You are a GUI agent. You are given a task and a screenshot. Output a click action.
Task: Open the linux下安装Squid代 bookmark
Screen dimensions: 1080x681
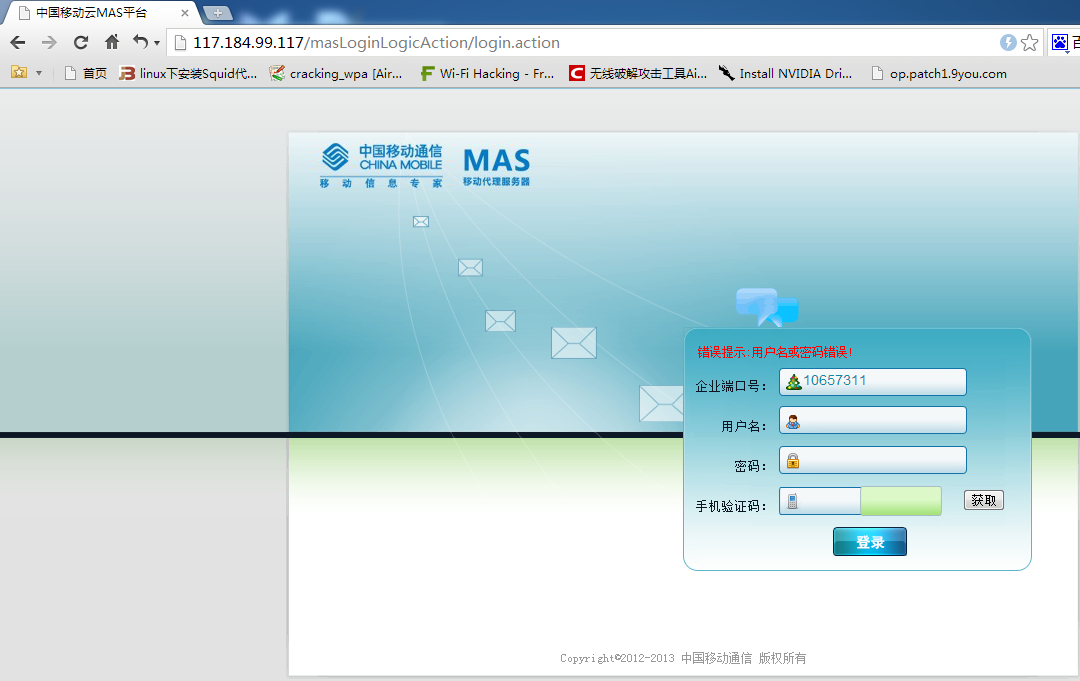[188, 73]
